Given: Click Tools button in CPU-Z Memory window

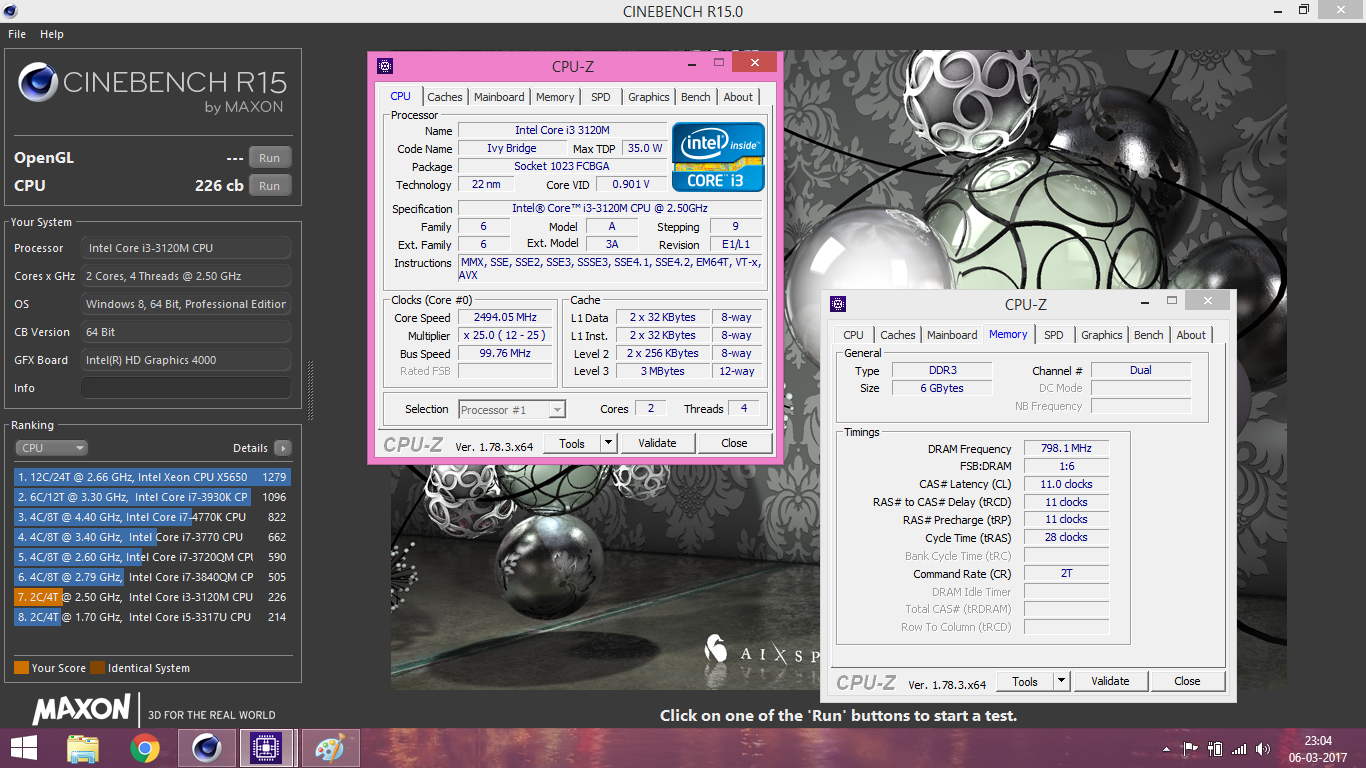Looking at the screenshot, I should (1025, 681).
